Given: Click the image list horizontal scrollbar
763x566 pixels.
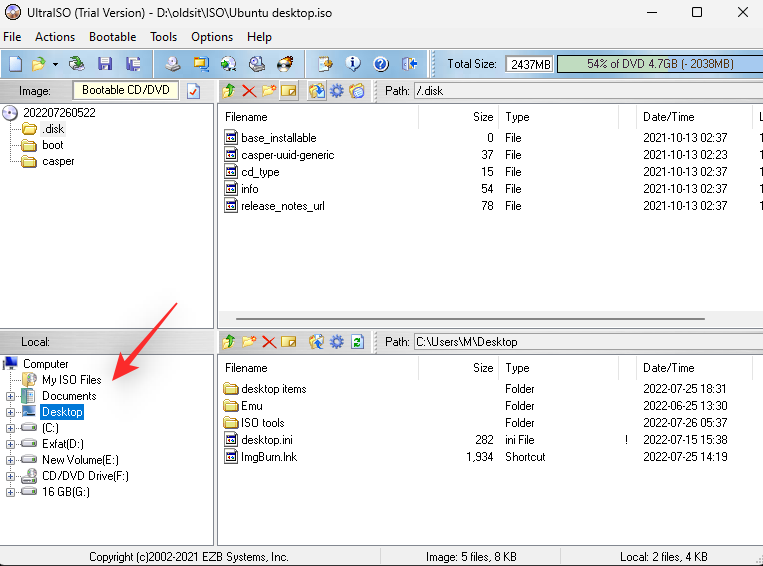Looking at the screenshot, I should click(x=470, y=319).
